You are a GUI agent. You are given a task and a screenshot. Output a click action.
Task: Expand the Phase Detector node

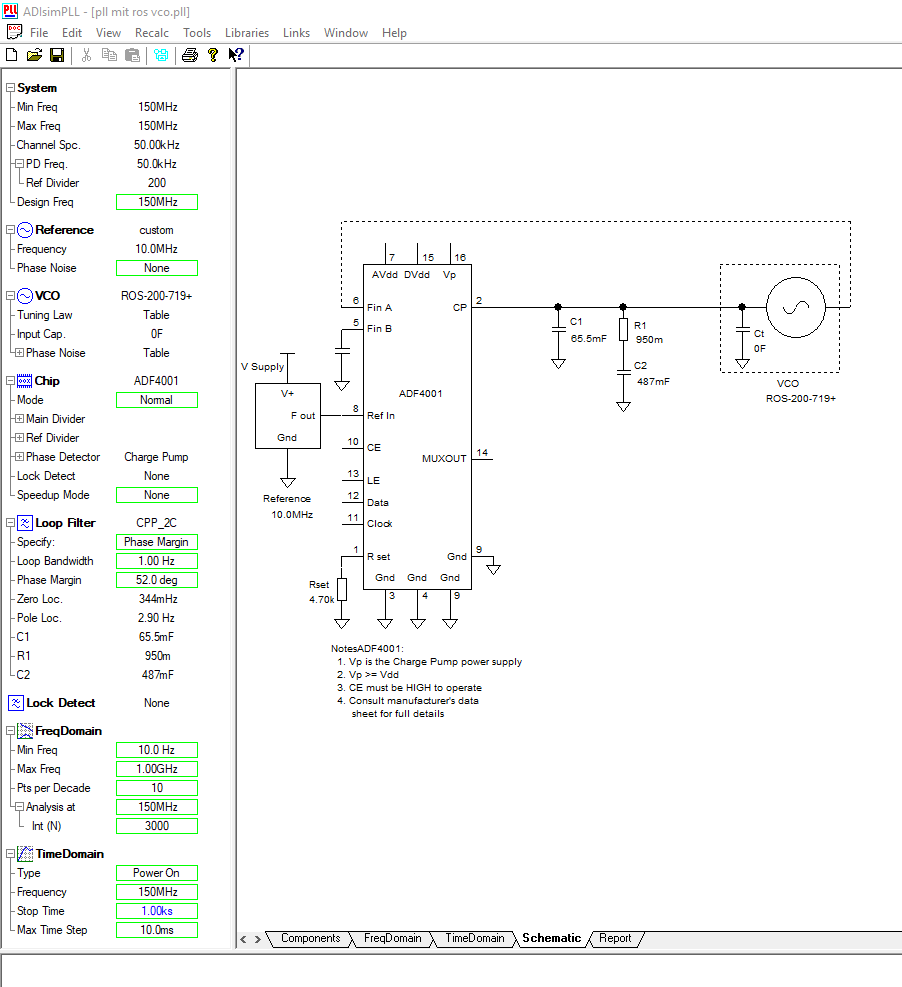(20, 456)
